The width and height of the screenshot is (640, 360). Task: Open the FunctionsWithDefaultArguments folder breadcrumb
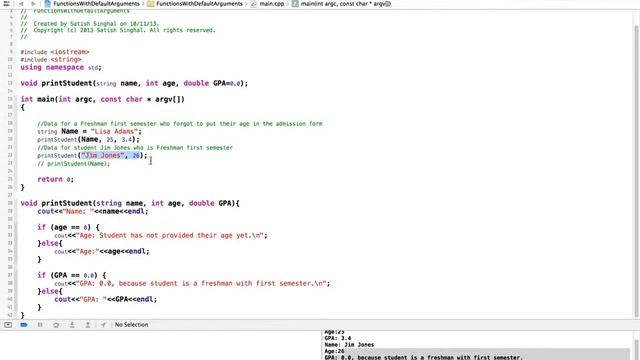tap(199, 4)
